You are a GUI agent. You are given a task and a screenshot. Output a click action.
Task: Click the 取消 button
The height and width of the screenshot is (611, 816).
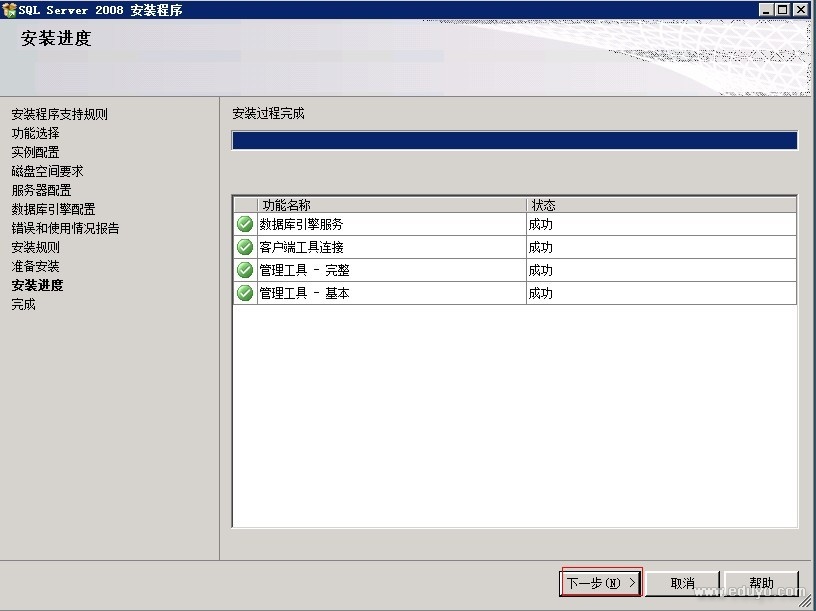coord(682,583)
